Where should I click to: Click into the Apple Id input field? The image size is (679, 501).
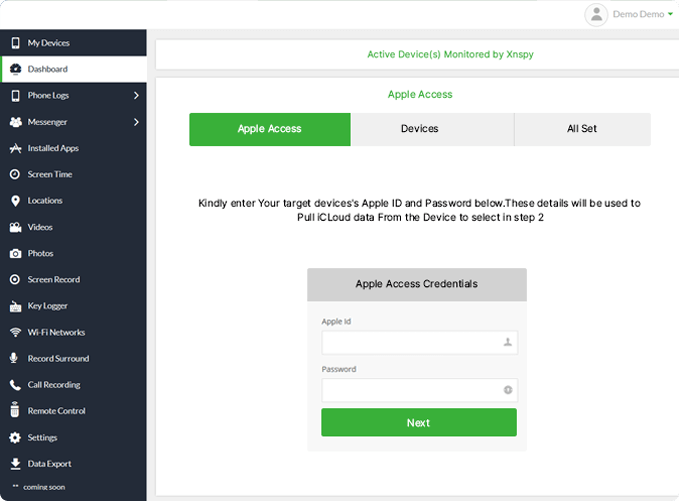click(410, 342)
